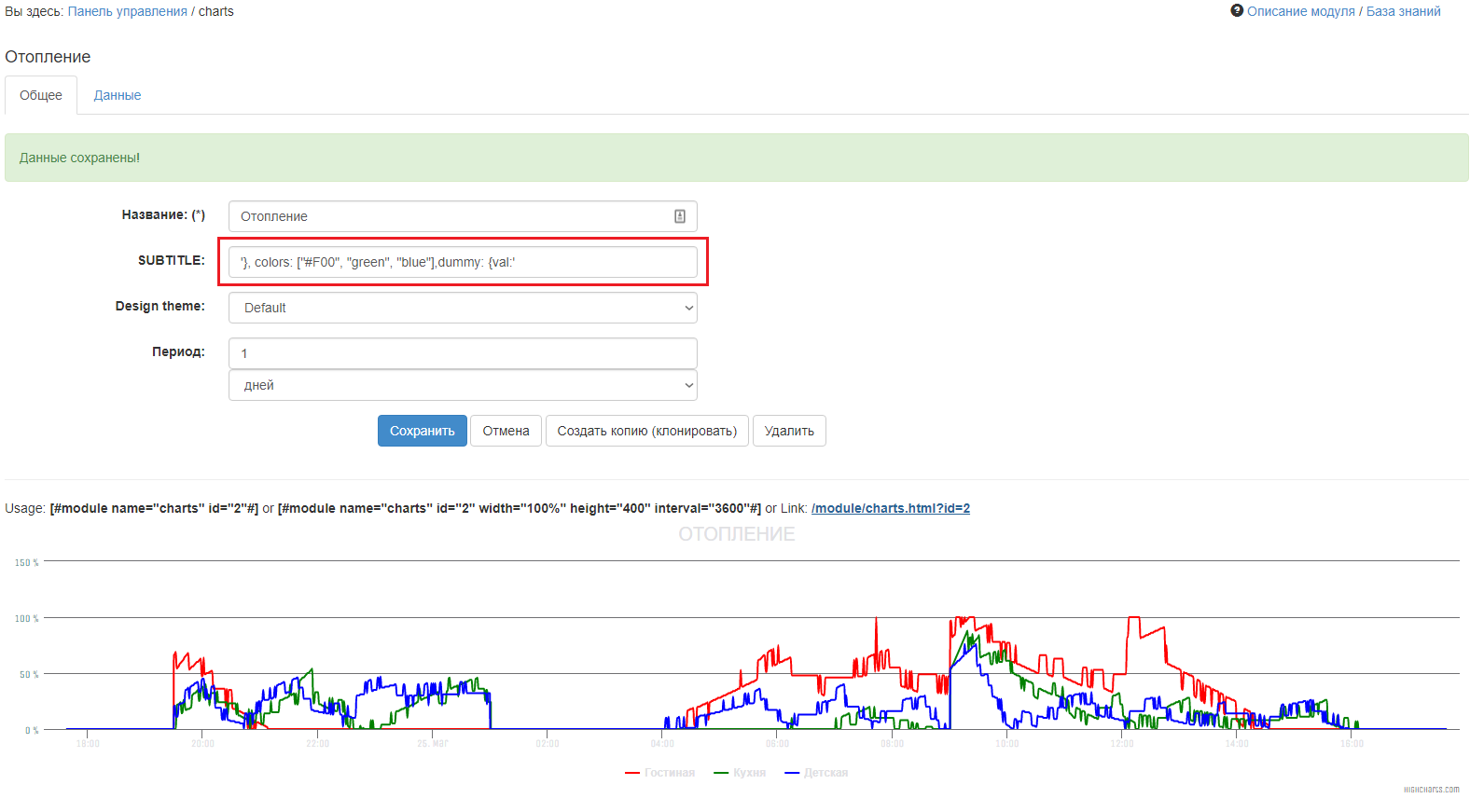
Task: Click the Отмена button
Action: [506, 431]
